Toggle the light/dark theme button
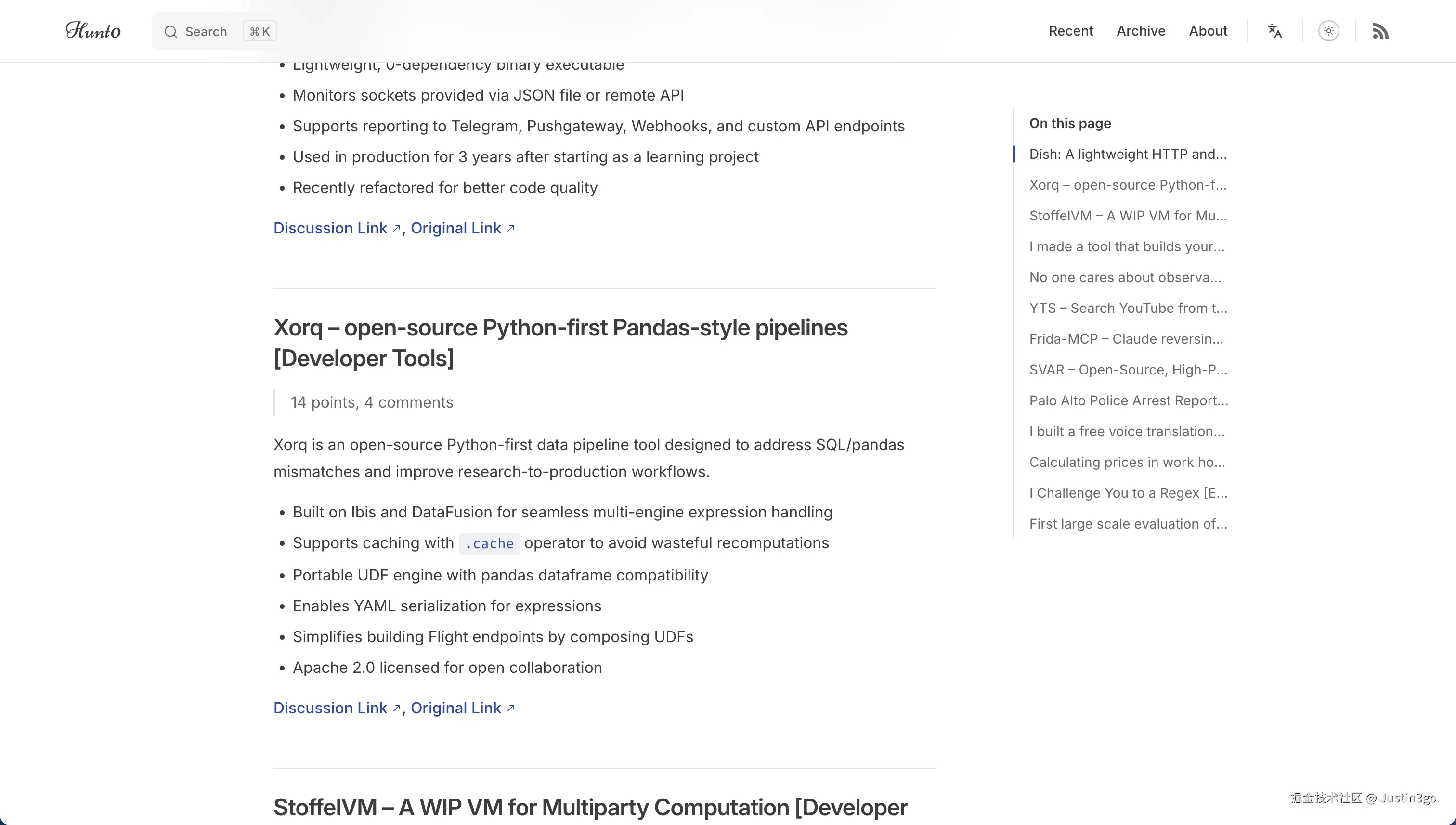The height and width of the screenshot is (825, 1456). 1328,31
